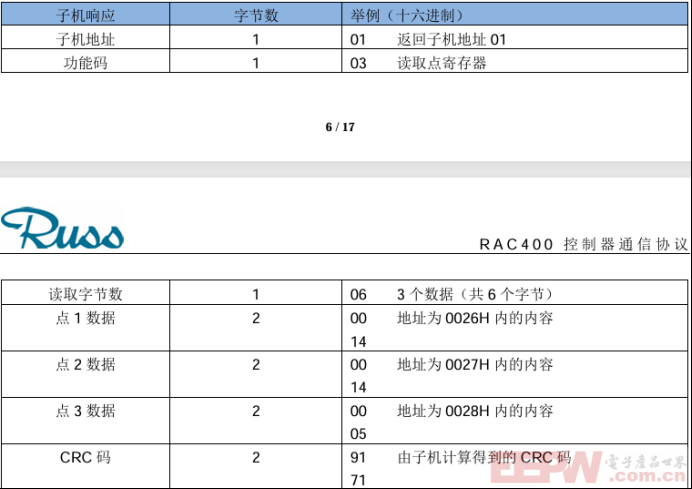Viewport: 692px width, 489px height.
Task: Select the '字节数' column header
Action: click(x=256, y=15)
